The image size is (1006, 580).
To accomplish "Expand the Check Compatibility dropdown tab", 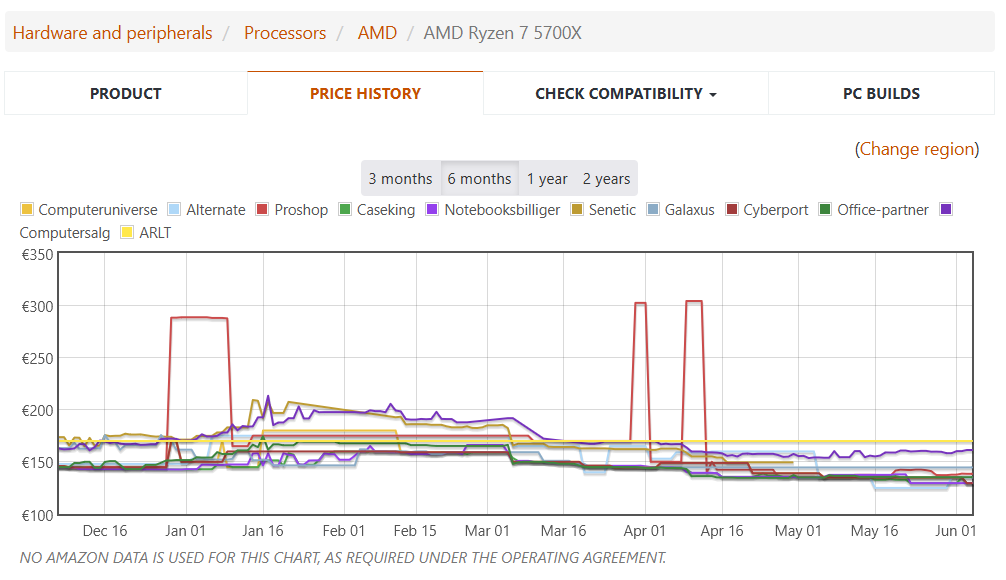I will (x=626, y=94).
